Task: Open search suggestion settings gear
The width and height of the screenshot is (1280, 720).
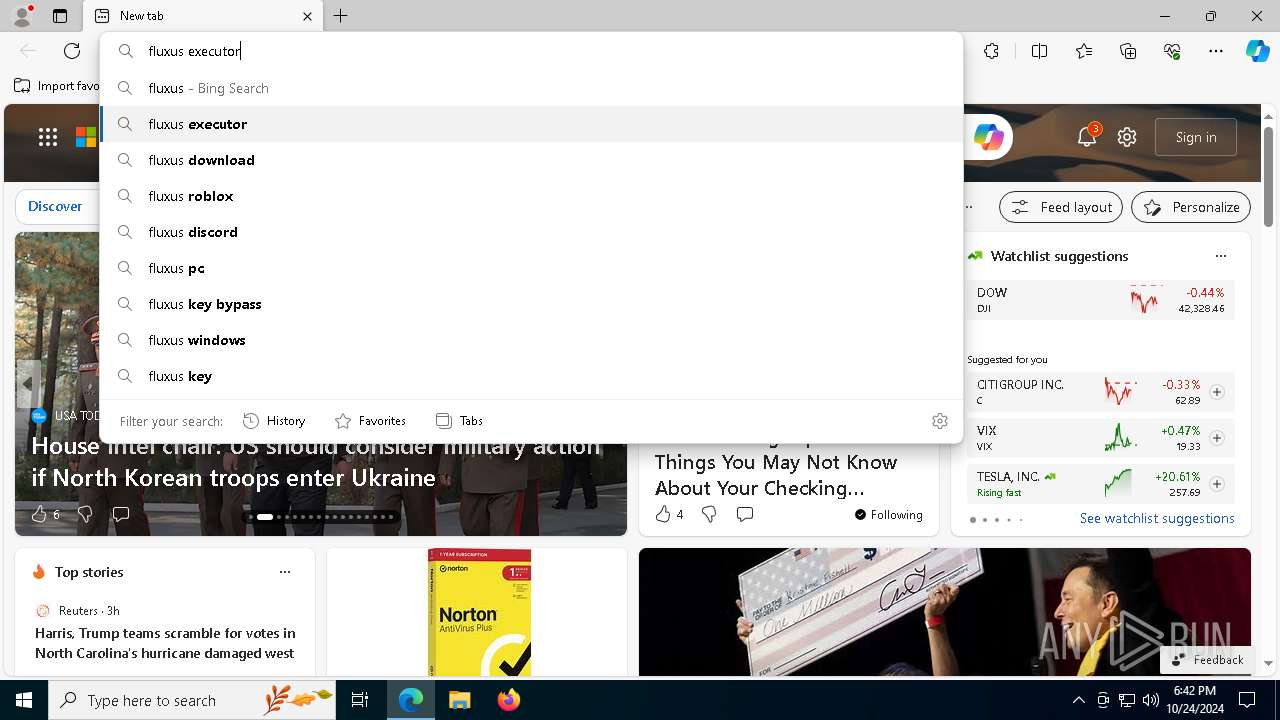Action: [x=939, y=421]
